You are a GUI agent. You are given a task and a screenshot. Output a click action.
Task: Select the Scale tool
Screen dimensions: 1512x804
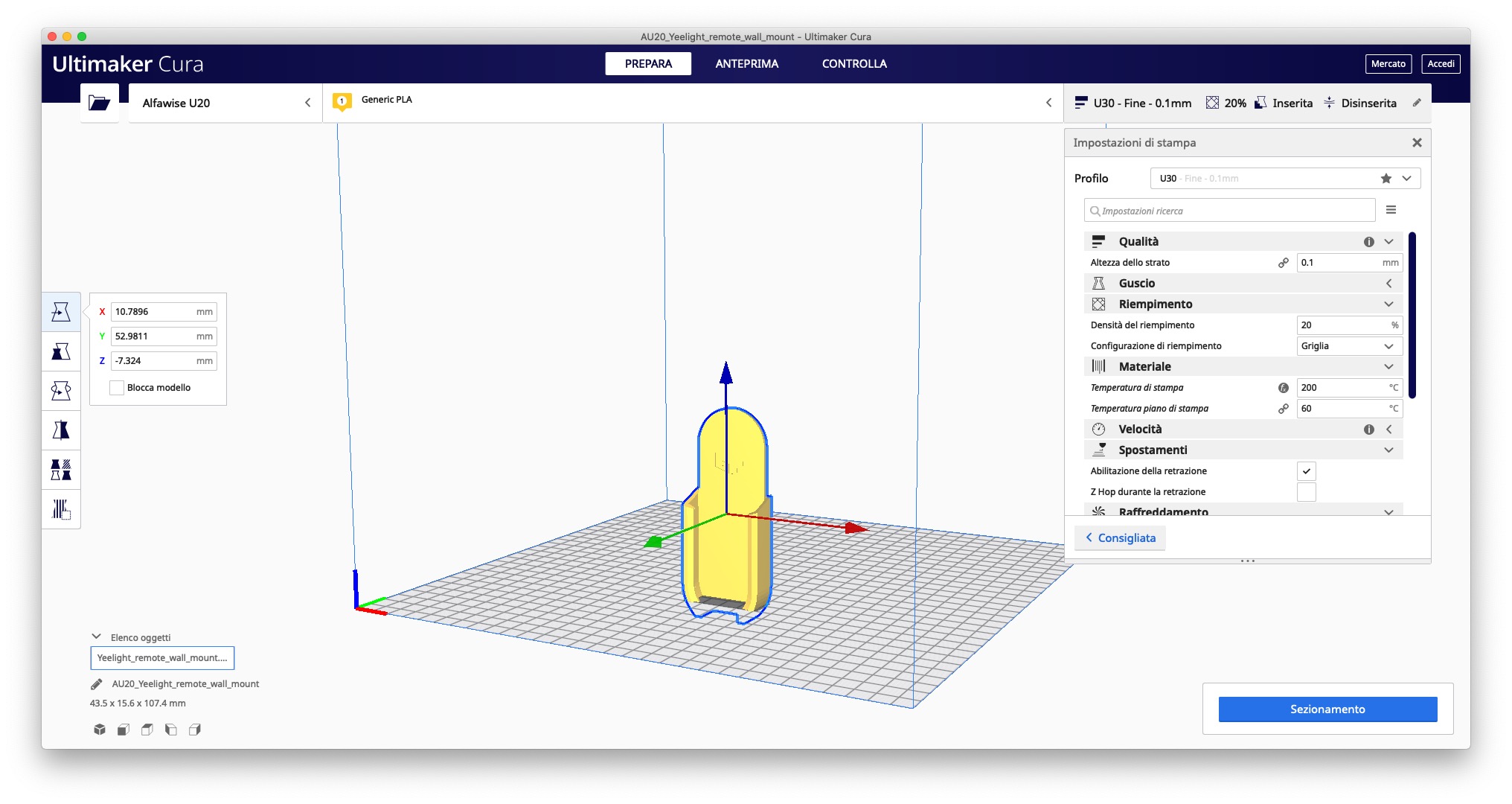(61, 351)
